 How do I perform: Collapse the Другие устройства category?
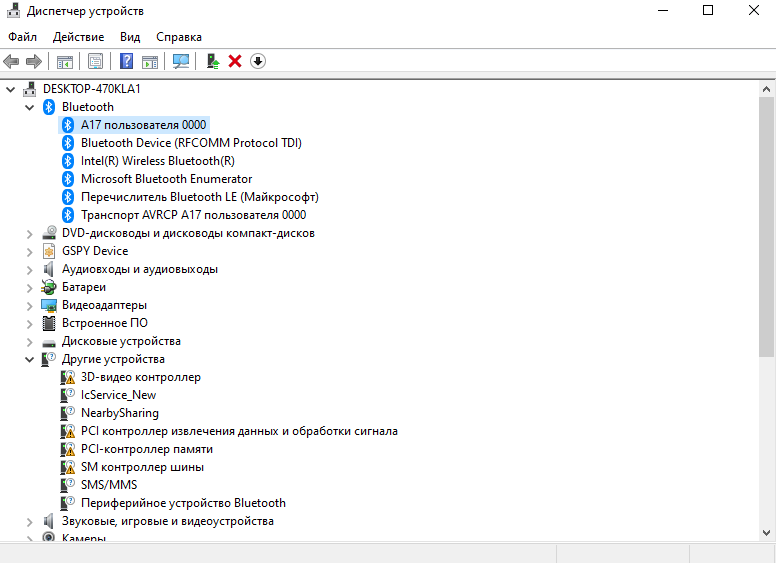30,360
